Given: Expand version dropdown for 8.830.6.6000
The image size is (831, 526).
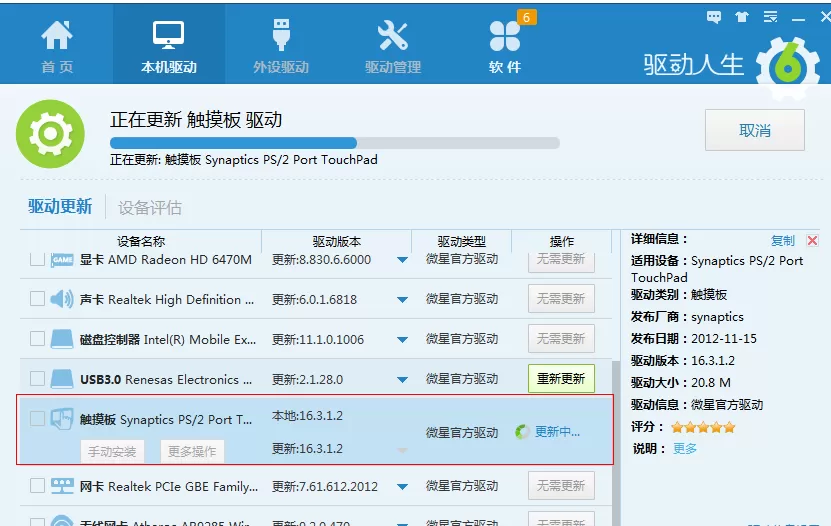Looking at the screenshot, I should point(402,260).
